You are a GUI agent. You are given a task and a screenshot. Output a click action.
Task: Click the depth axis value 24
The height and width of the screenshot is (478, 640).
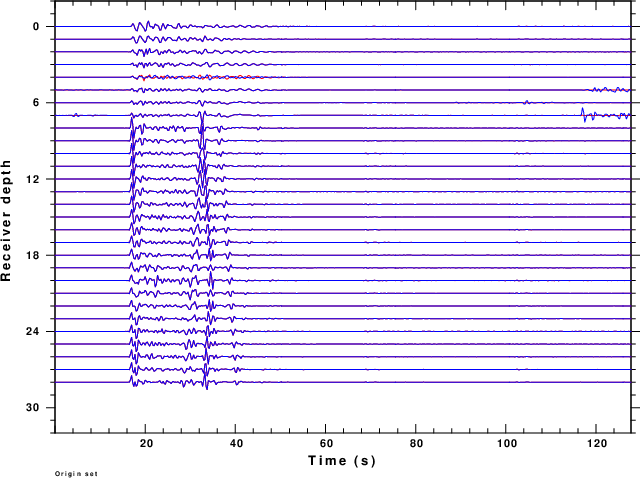(x=33, y=331)
